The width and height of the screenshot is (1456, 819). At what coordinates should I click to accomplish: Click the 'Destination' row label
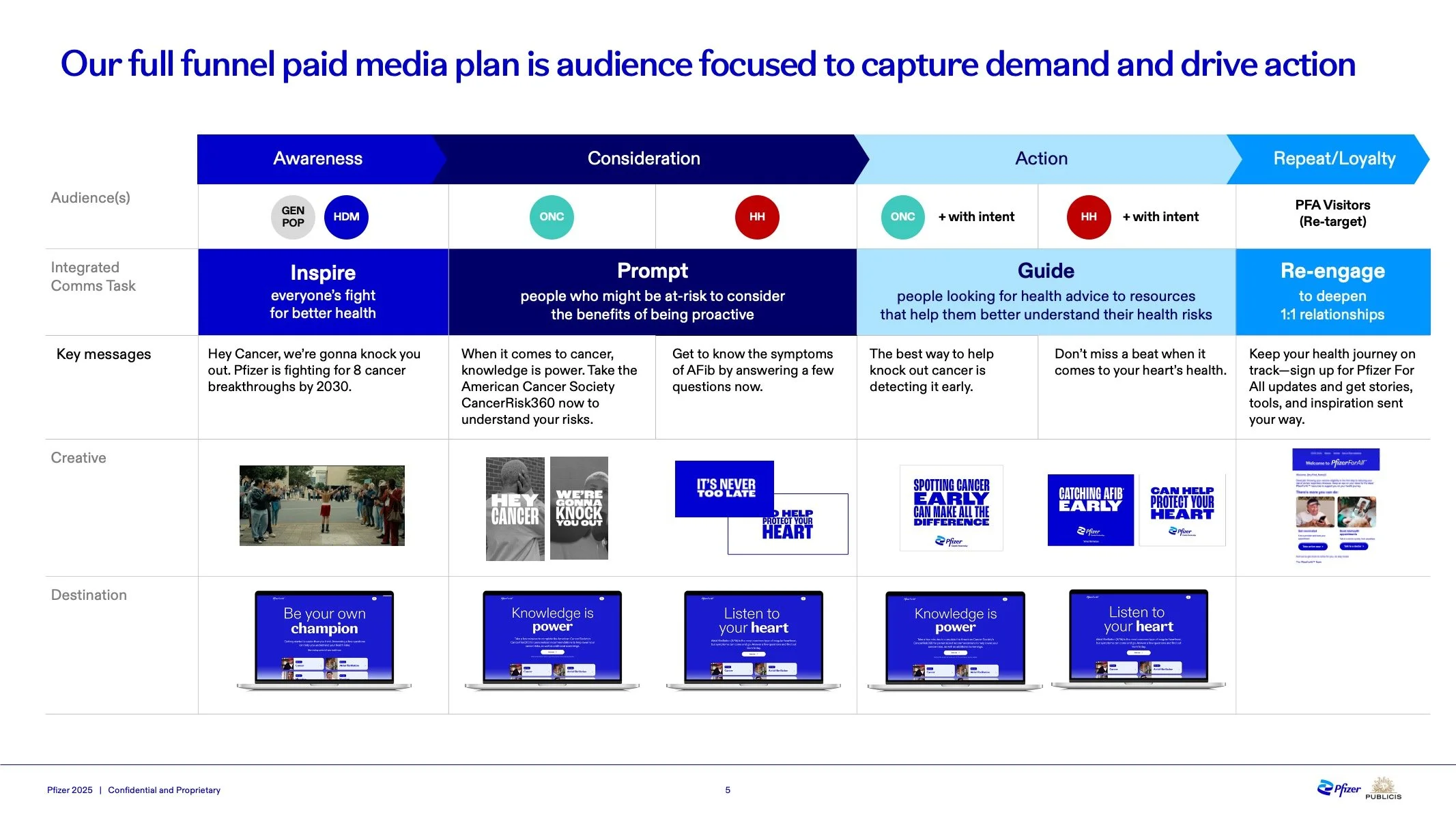pyautogui.click(x=89, y=595)
